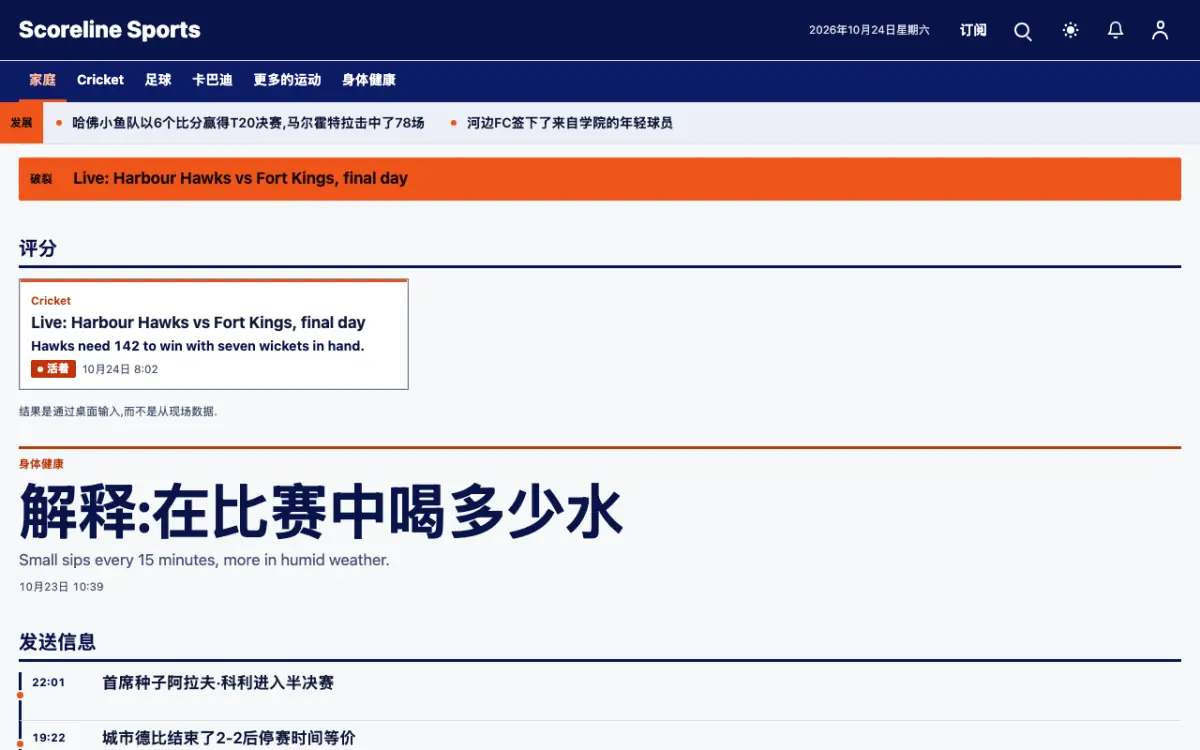Open ticker headline about 河边FC签下年轻球员
The image size is (1200, 750).
click(570, 123)
